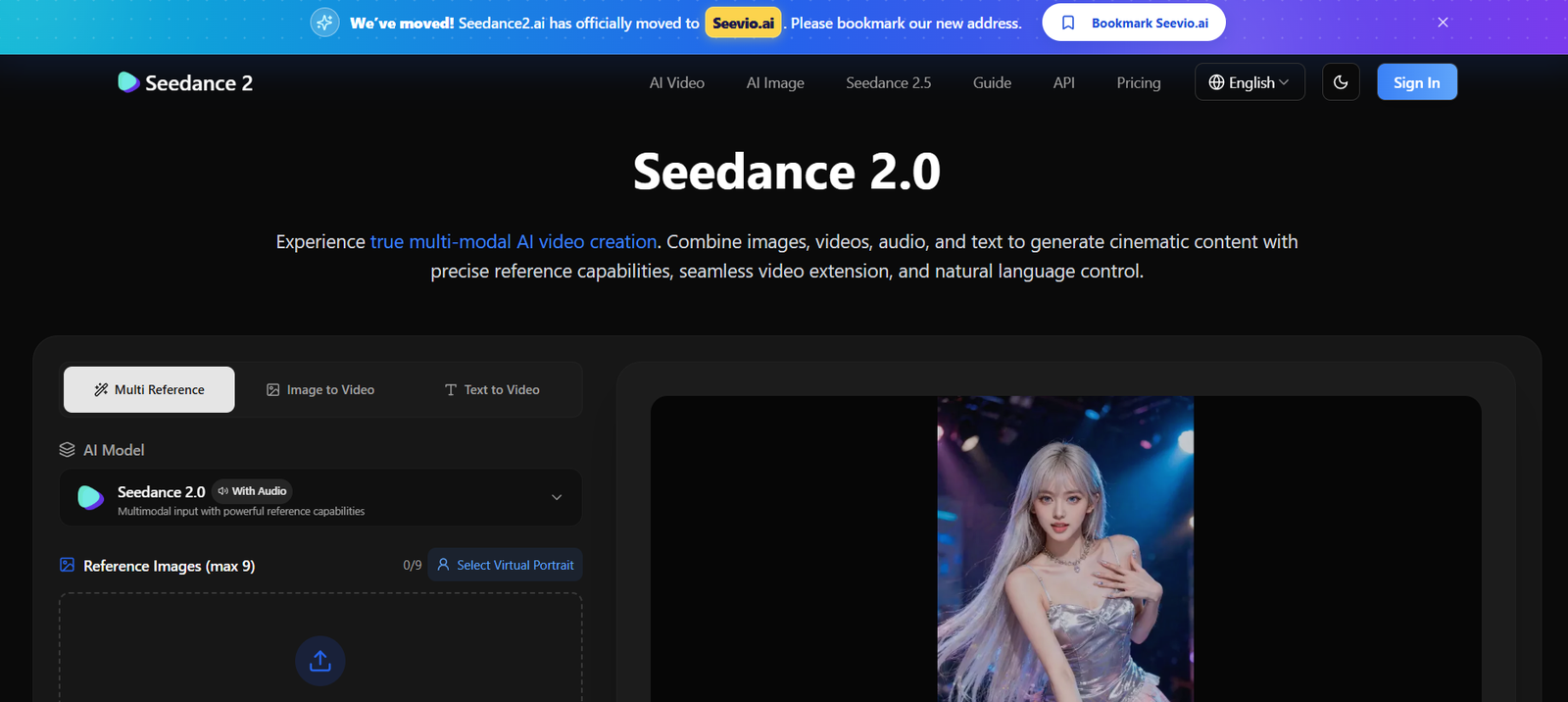Expand the English language dropdown

click(x=1249, y=82)
